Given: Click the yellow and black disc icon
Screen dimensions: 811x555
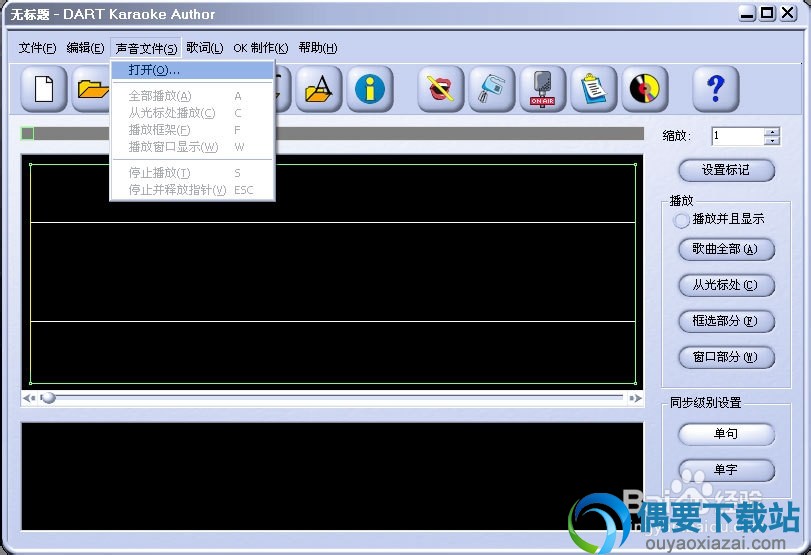Looking at the screenshot, I should [x=645, y=88].
